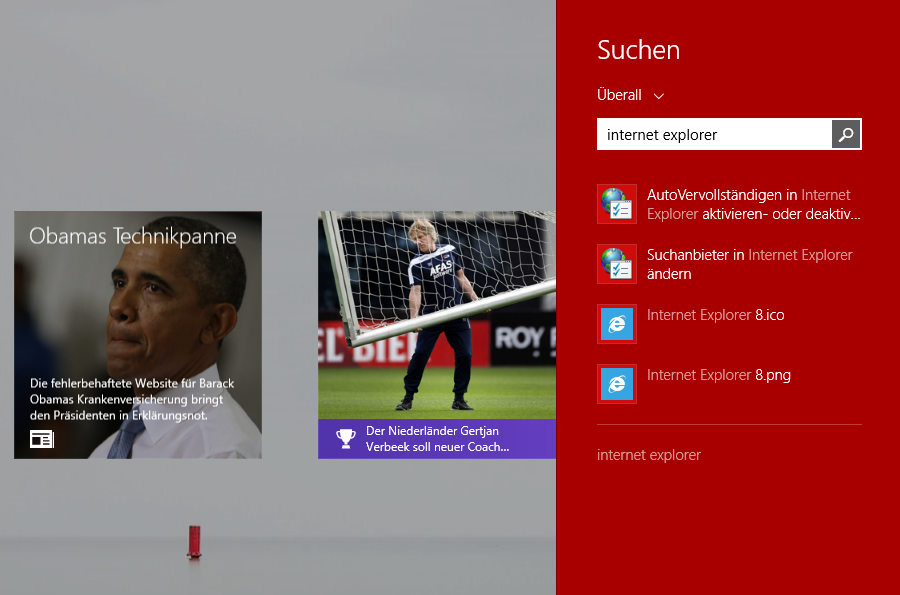The height and width of the screenshot is (595, 900).
Task: Click the news article icon on Obama tile
Action: (42, 439)
